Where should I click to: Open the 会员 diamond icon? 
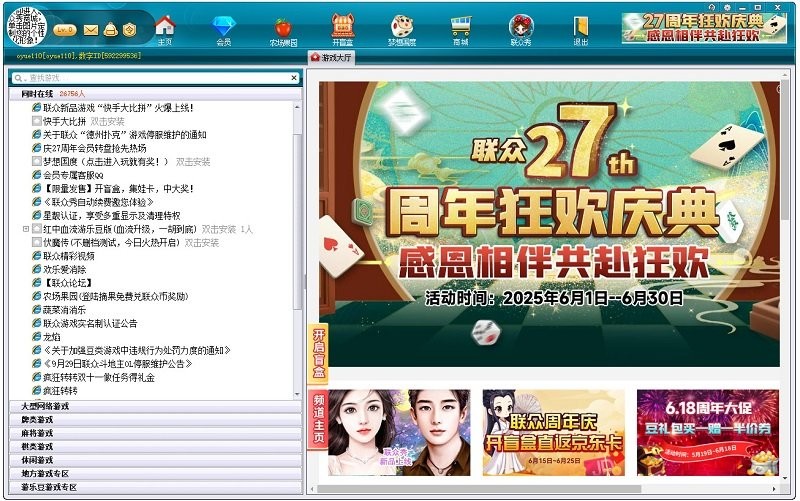[x=224, y=30]
